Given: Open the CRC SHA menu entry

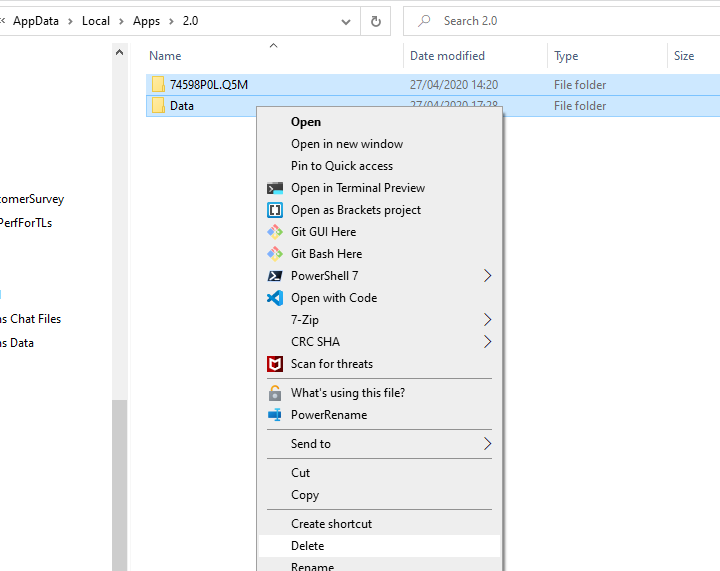Looking at the screenshot, I should [379, 342].
